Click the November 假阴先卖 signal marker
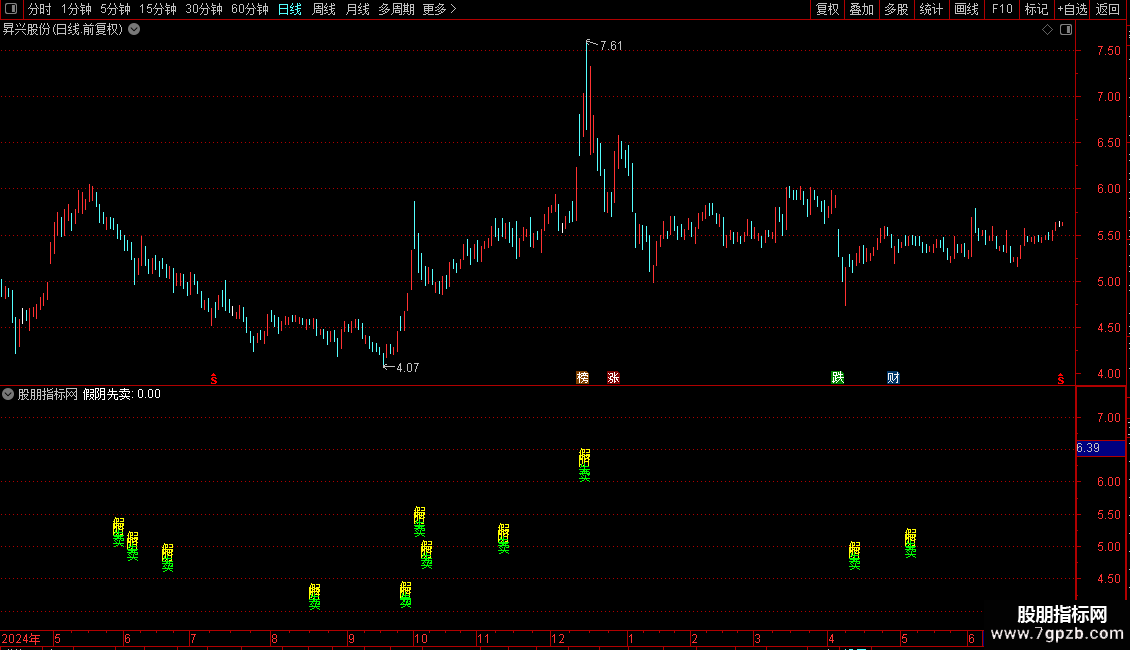The image size is (1130, 650). tap(504, 539)
